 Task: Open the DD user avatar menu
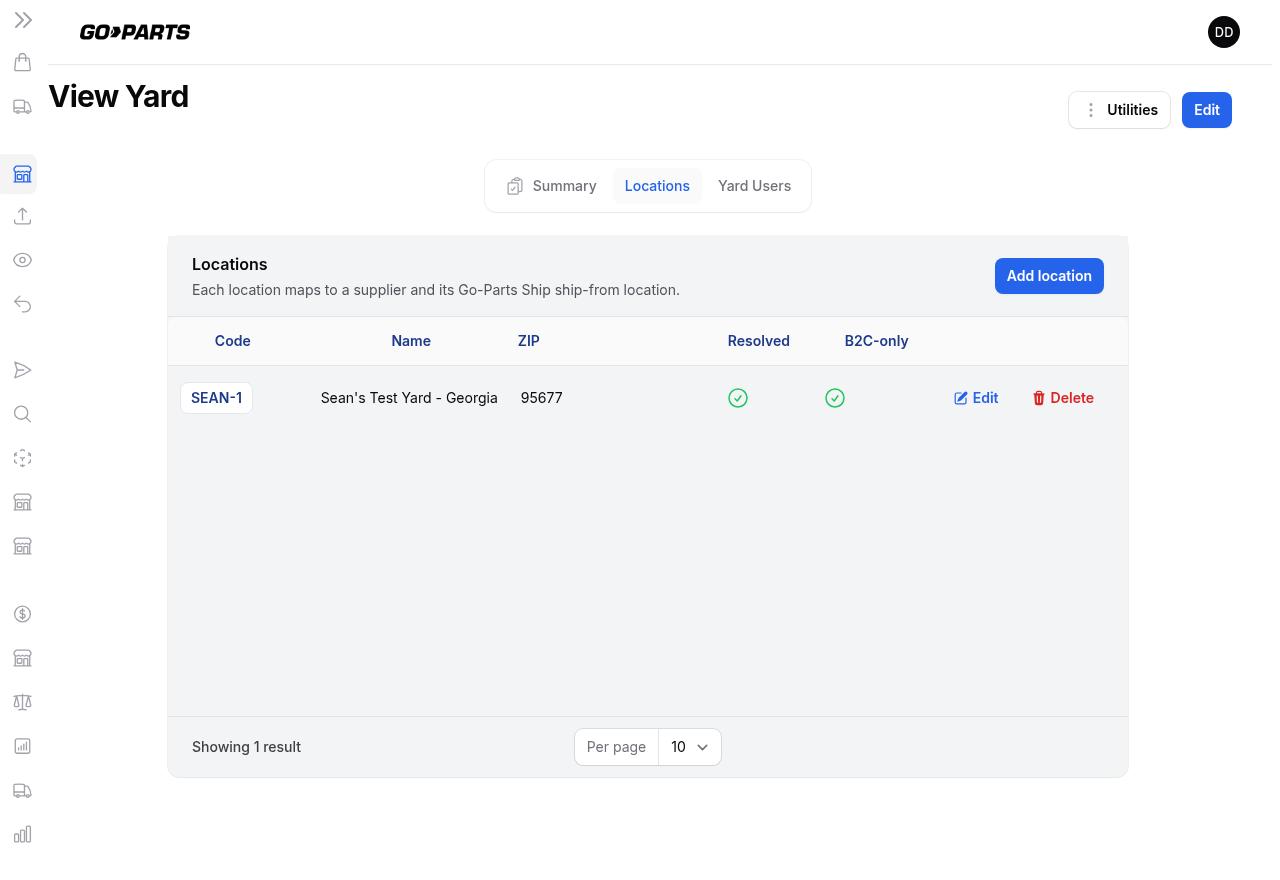[1224, 32]
